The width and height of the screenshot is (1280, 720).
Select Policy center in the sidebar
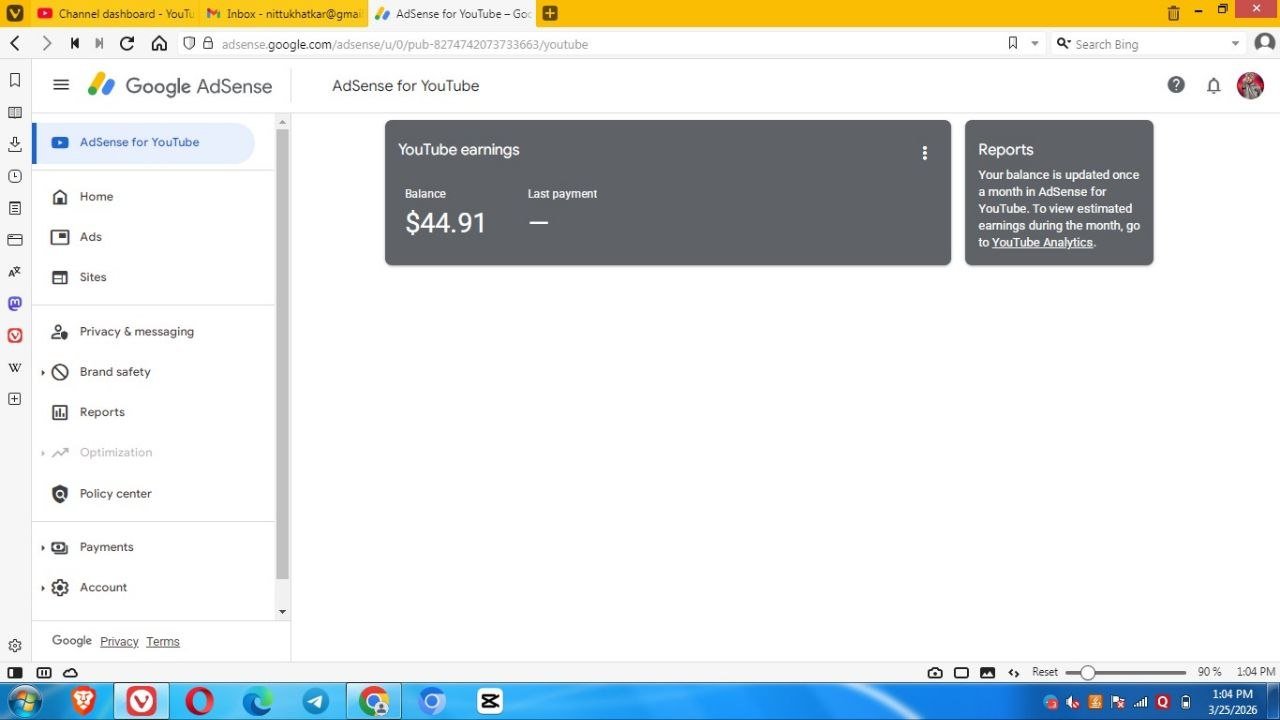pyautogui.click(x=115, y=494)
